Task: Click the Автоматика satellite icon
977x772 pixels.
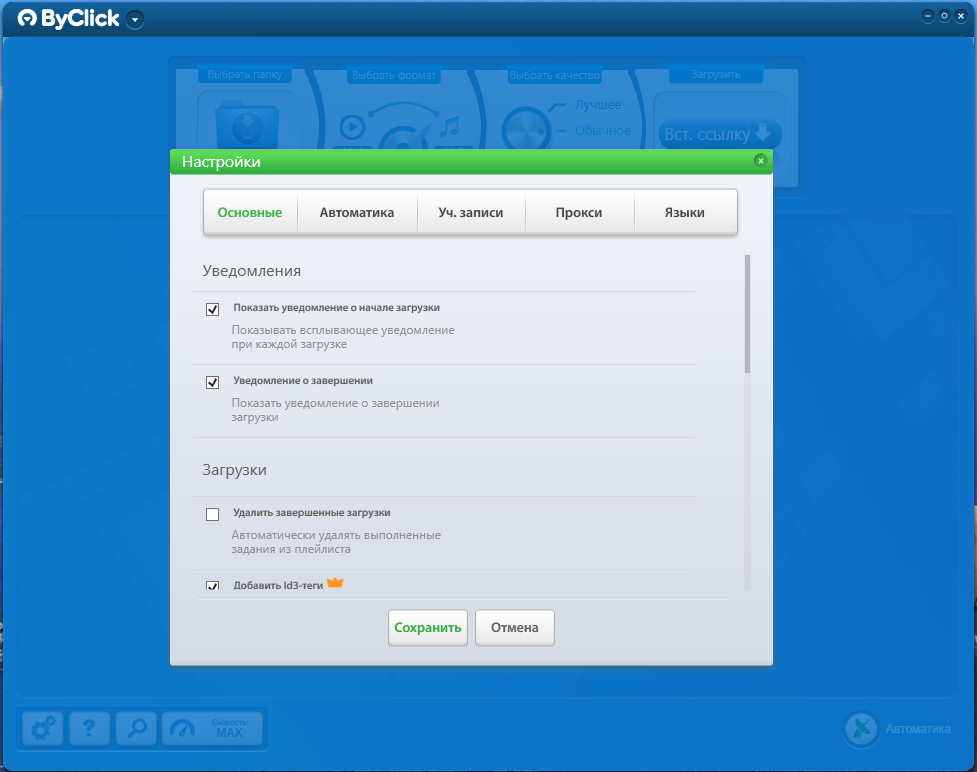Action: (x=861, y=728)
